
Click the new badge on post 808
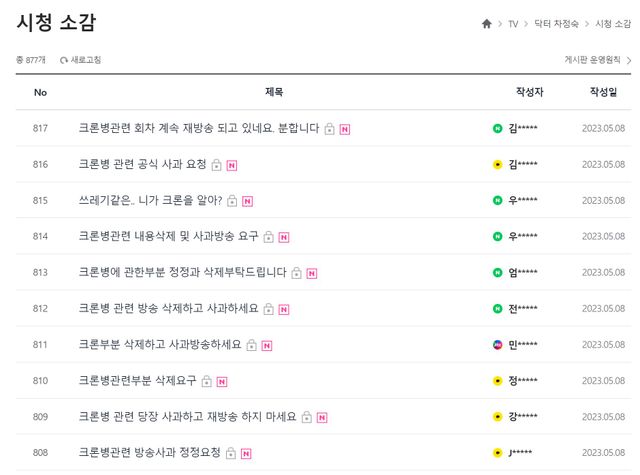[246, 453]
